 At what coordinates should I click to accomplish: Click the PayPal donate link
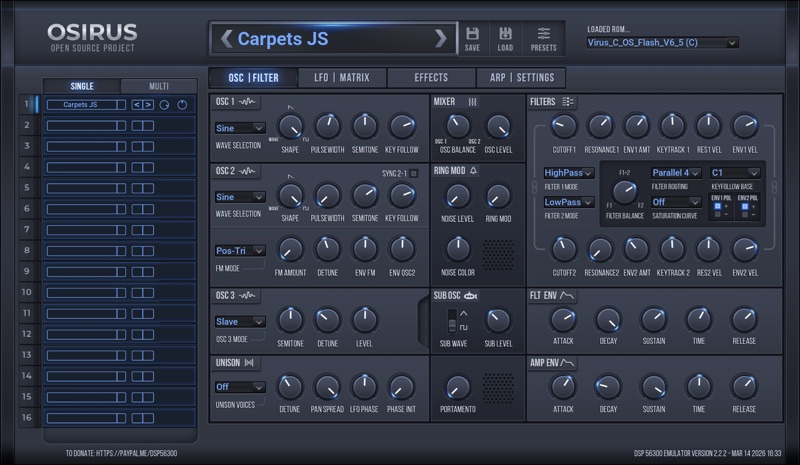coord(121,453)
